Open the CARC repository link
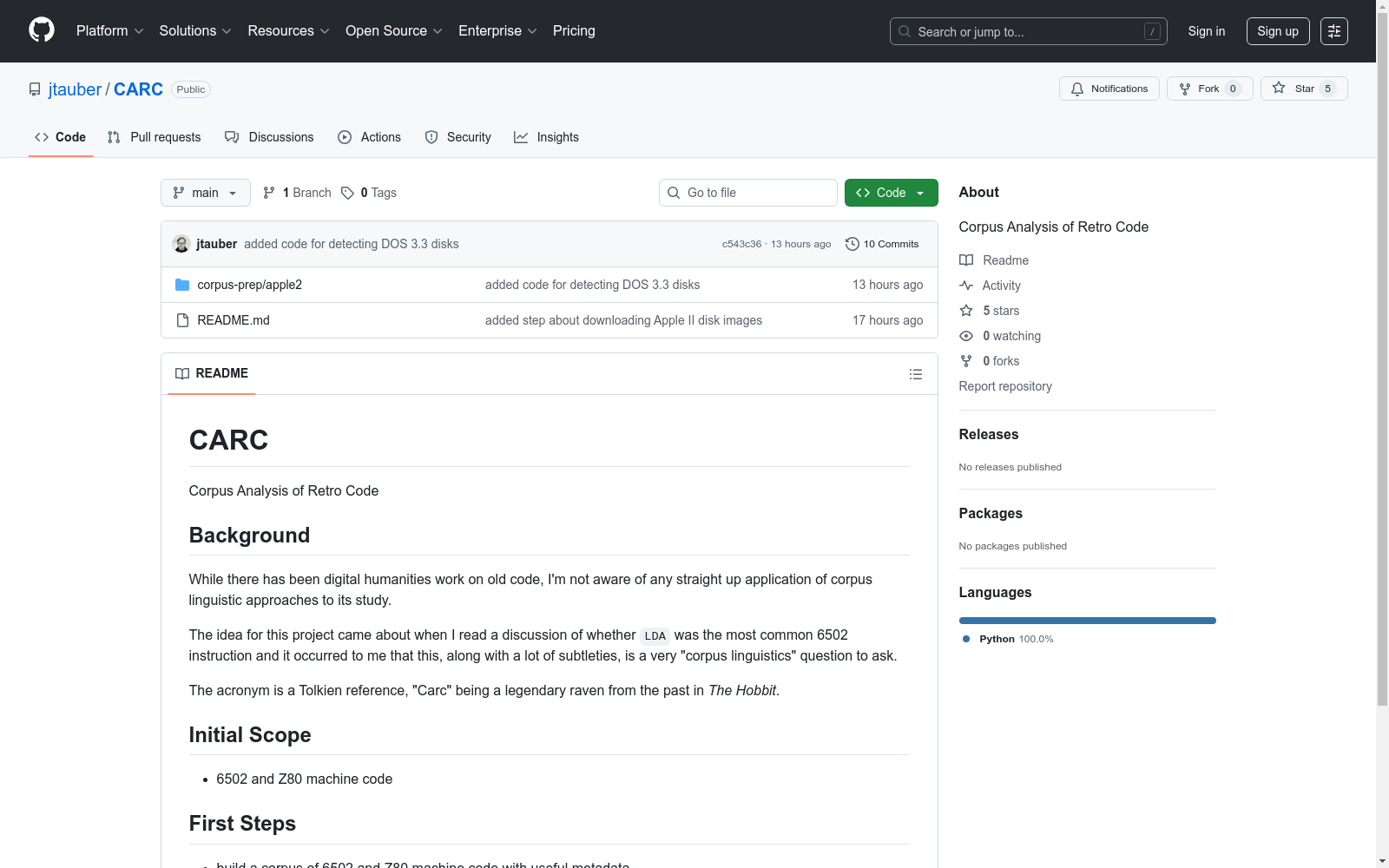Screen dimensions: 1389x868 tap(138, 89)
